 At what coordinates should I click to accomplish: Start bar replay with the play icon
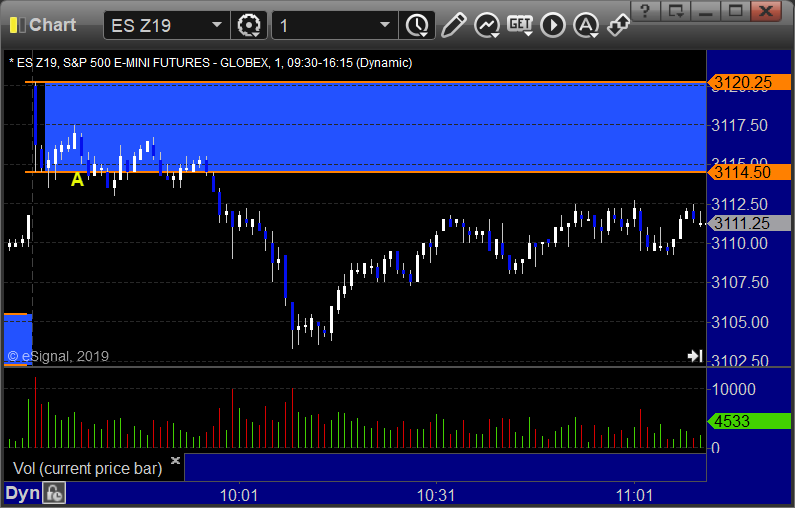[x=553, y=25]
